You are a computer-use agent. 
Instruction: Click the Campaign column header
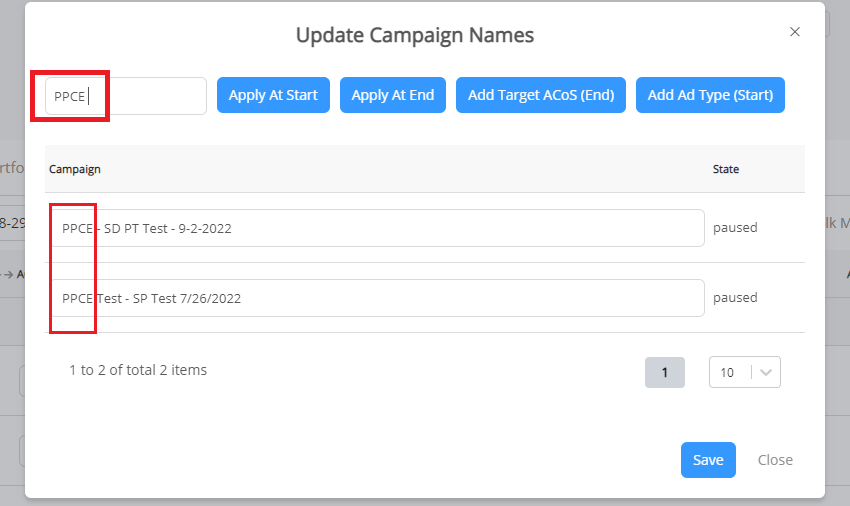75,169
